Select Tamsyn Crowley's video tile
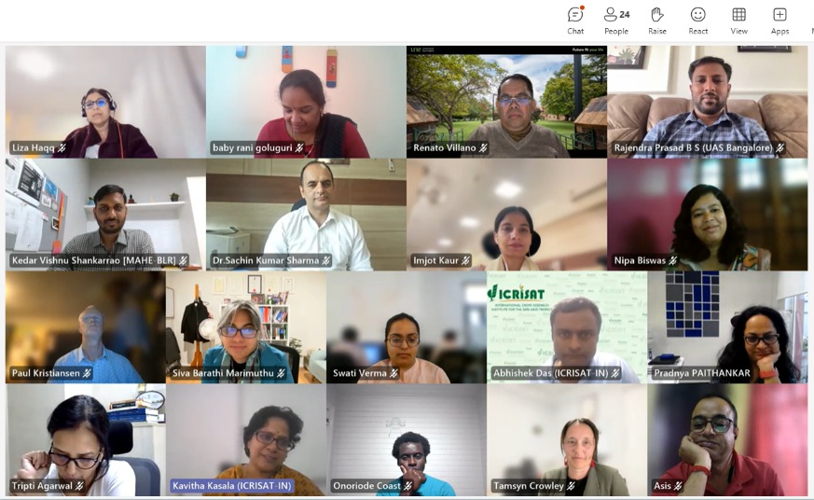This screenshot has width=814, height=500. pyautogui.click(x=567, y=440)
